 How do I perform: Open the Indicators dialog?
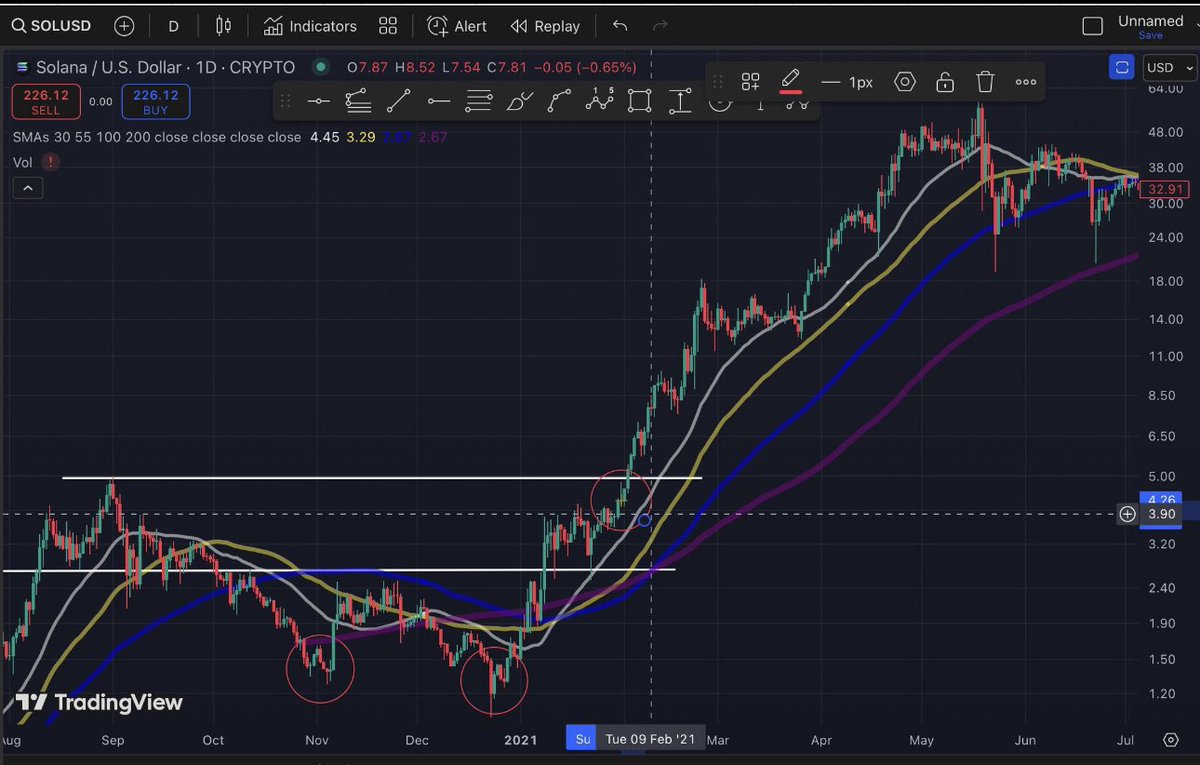310,27
